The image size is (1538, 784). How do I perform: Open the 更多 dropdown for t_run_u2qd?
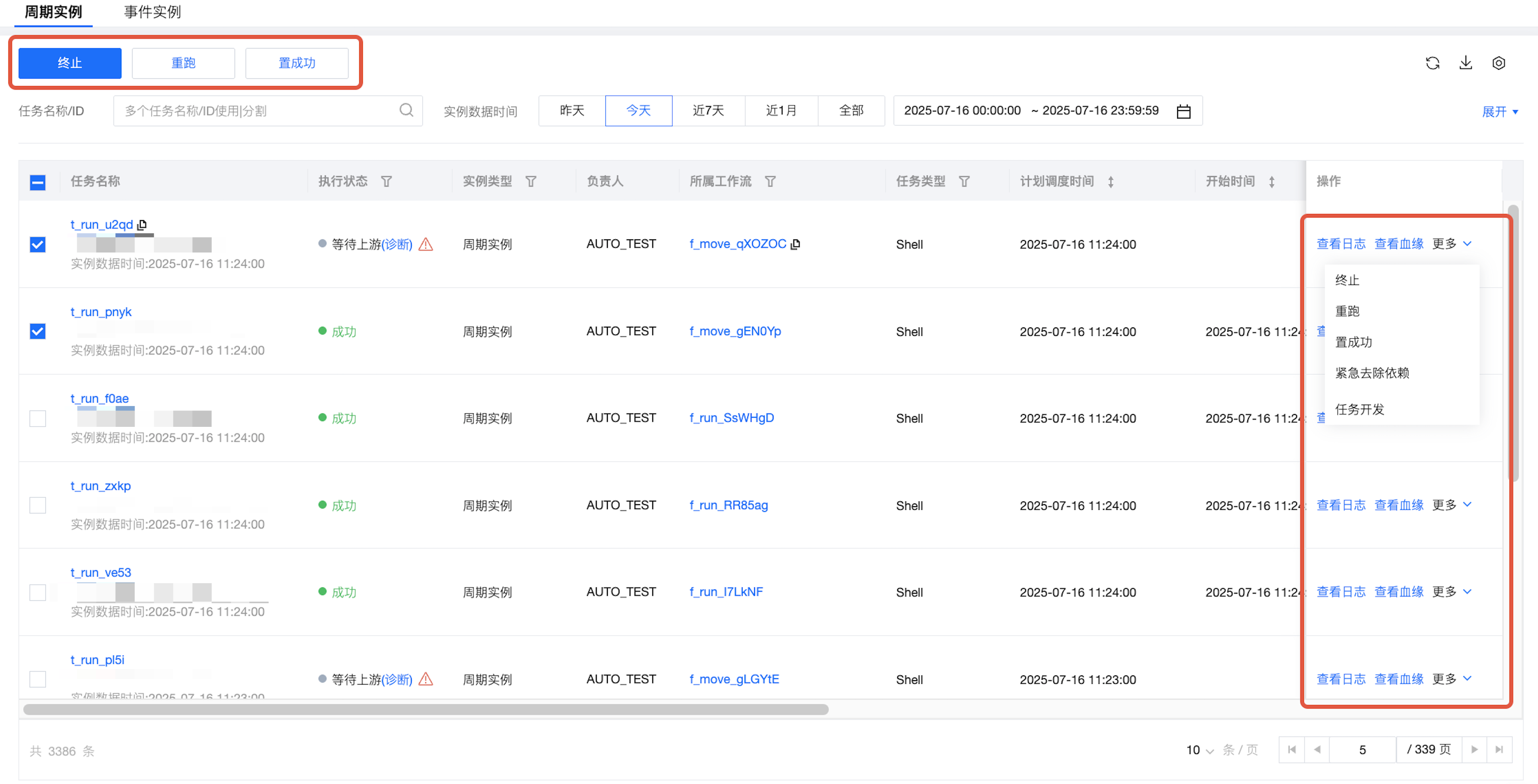click(x=1452, y=243)
